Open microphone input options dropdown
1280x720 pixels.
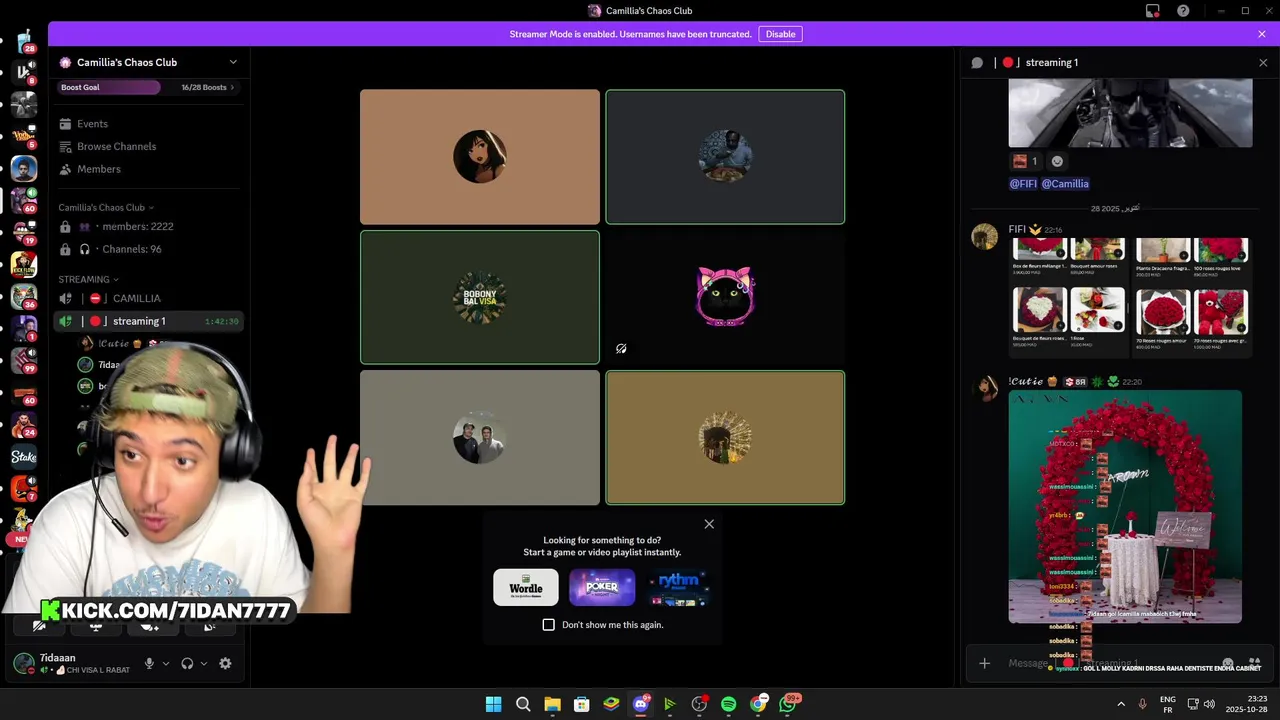pyautogui.click(x=166, y=663)
